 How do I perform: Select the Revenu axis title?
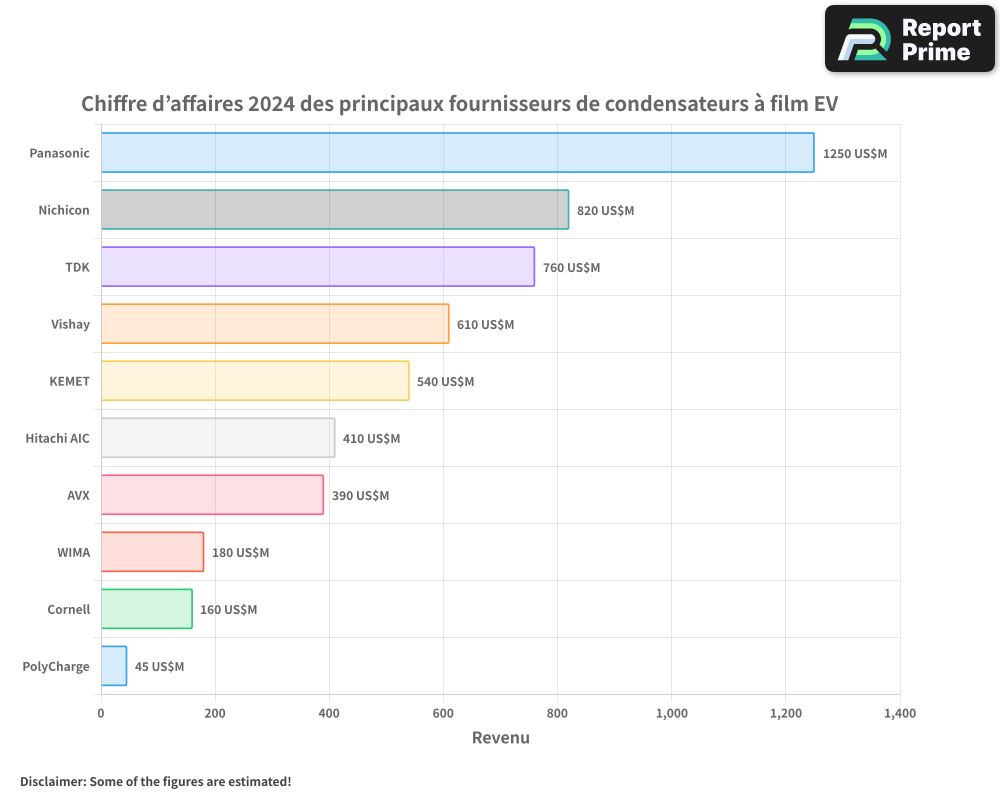point(500,738)
